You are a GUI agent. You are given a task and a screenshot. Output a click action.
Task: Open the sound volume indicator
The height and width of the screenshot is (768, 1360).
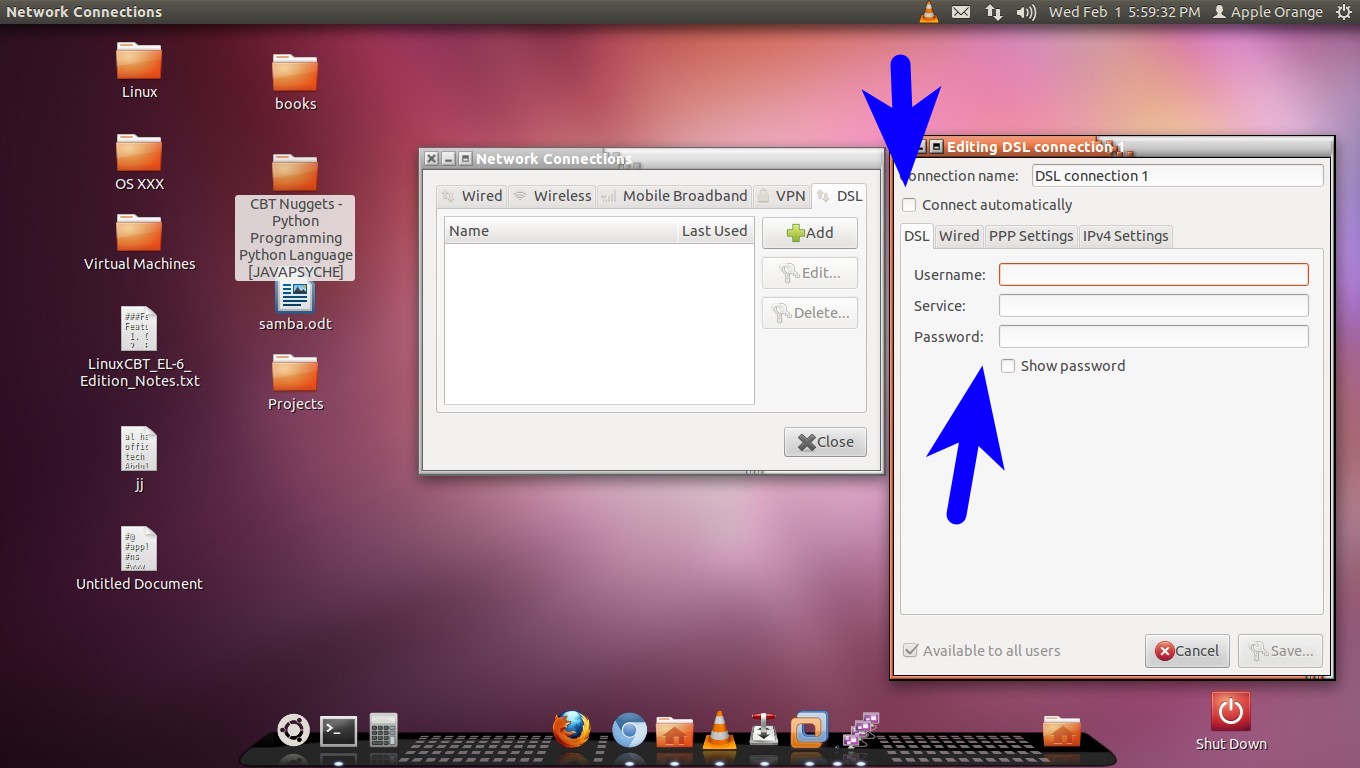coord(1026,12)
